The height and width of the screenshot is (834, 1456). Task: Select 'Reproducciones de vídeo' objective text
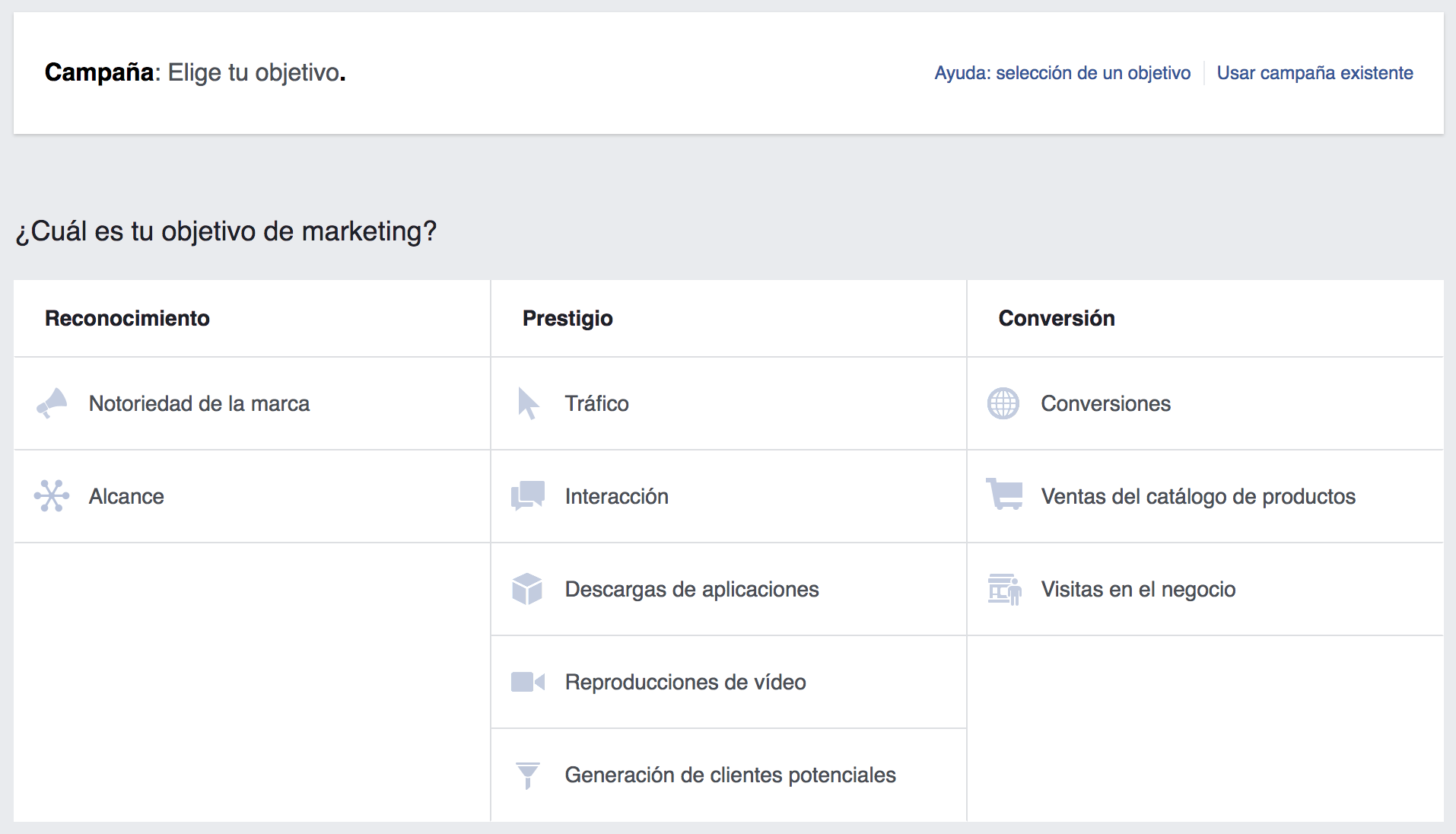click(685, 682)
